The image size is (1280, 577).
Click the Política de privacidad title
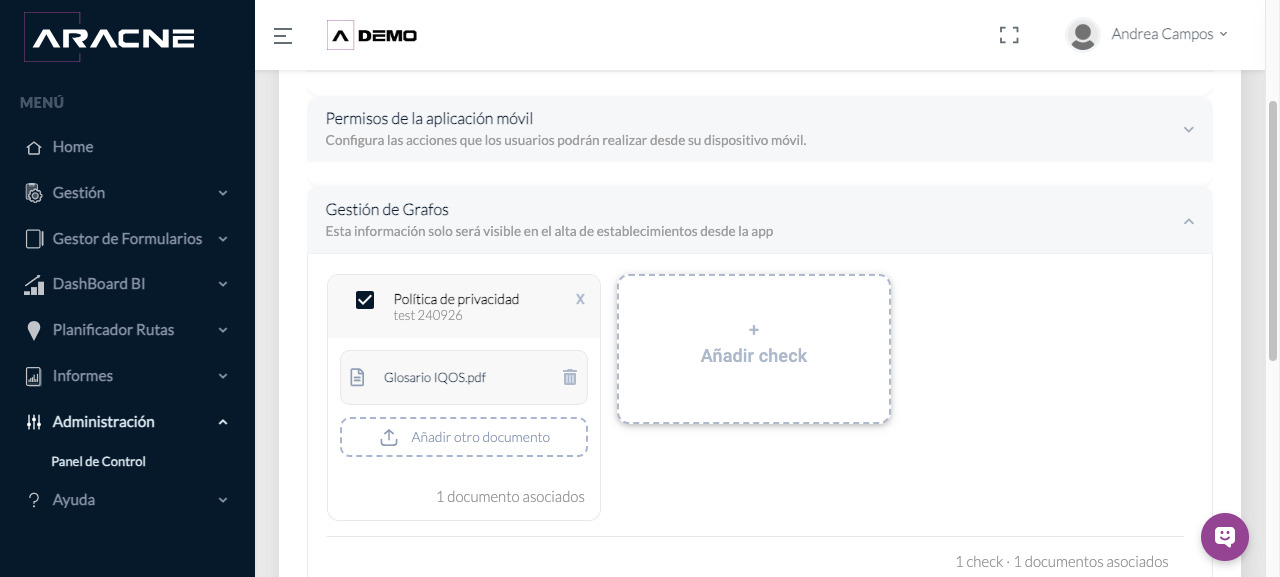456,299
